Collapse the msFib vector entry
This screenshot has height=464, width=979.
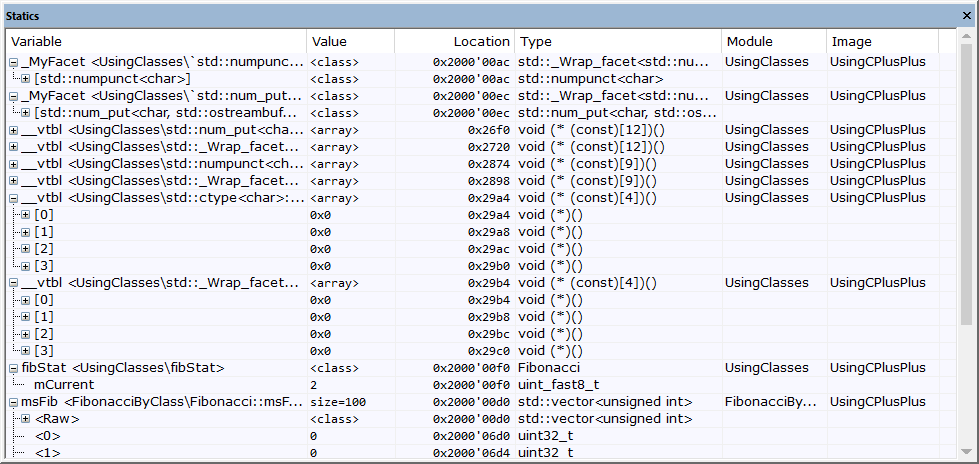coord(14,402)
